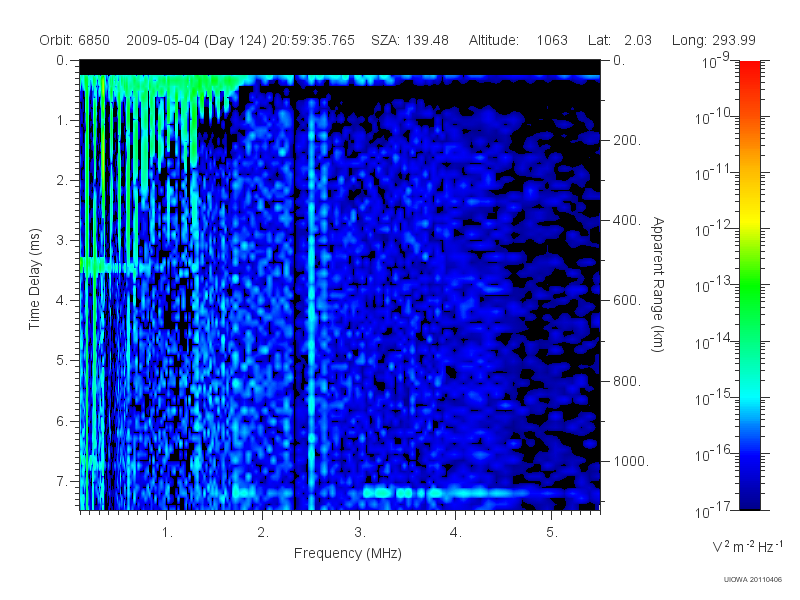The width and height of the screenshot is (800, 600).
Task: Click the Time Delay (ms) axis title
Action: tap(34, 279)
